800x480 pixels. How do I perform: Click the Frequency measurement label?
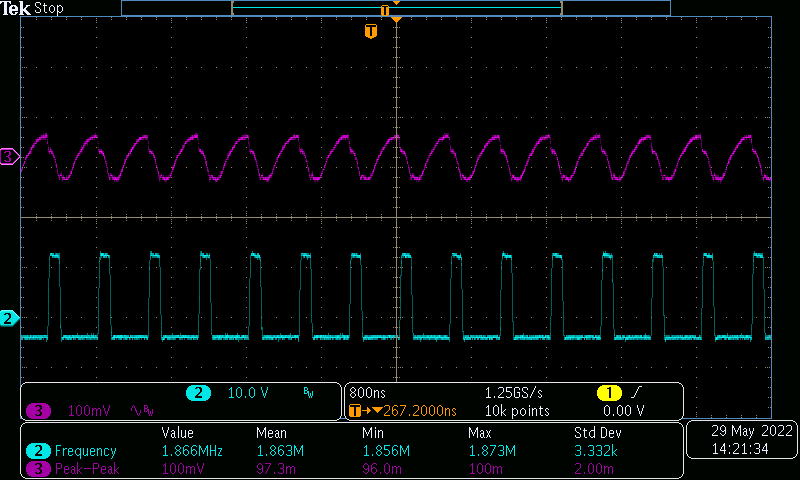click(x=86, y=451)
